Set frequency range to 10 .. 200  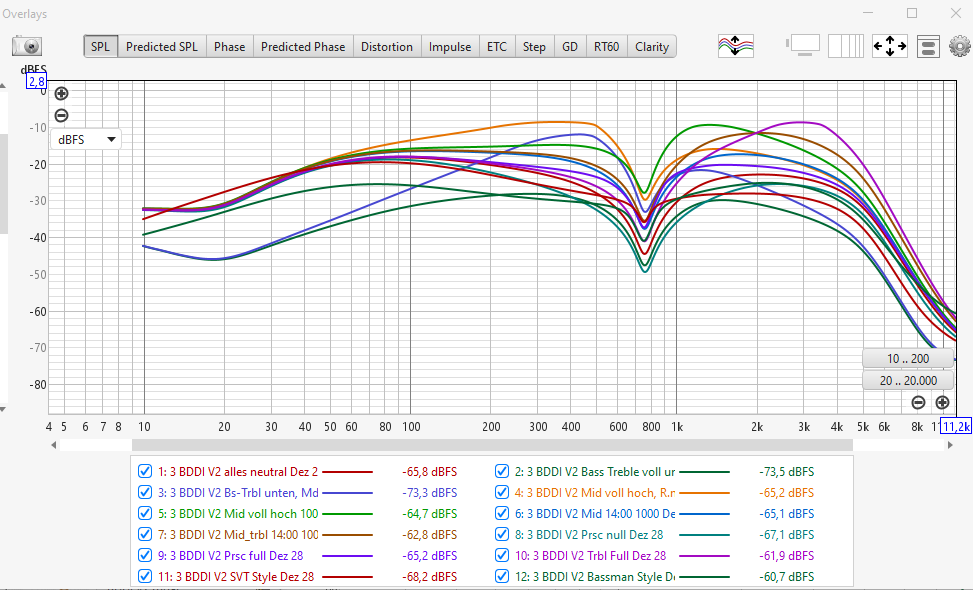point(907,359)
